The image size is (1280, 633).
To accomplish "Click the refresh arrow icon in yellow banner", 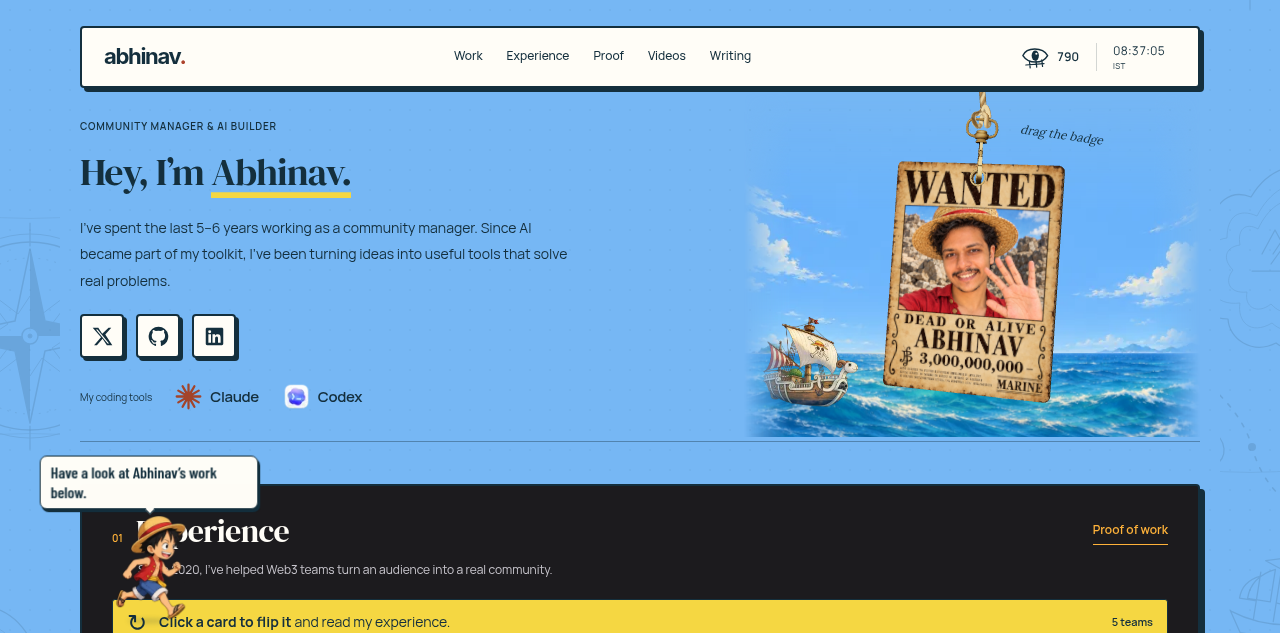I will coord(137,622).
